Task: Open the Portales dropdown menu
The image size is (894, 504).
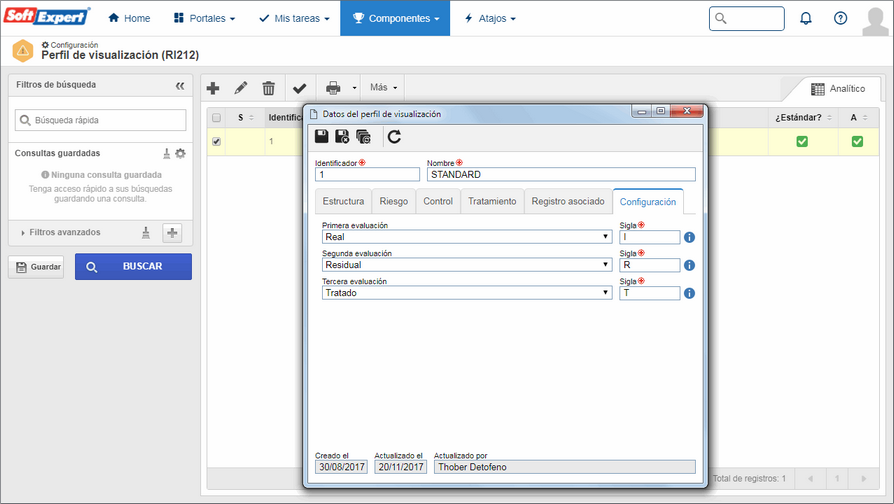Action: click(x=204, y=18)
